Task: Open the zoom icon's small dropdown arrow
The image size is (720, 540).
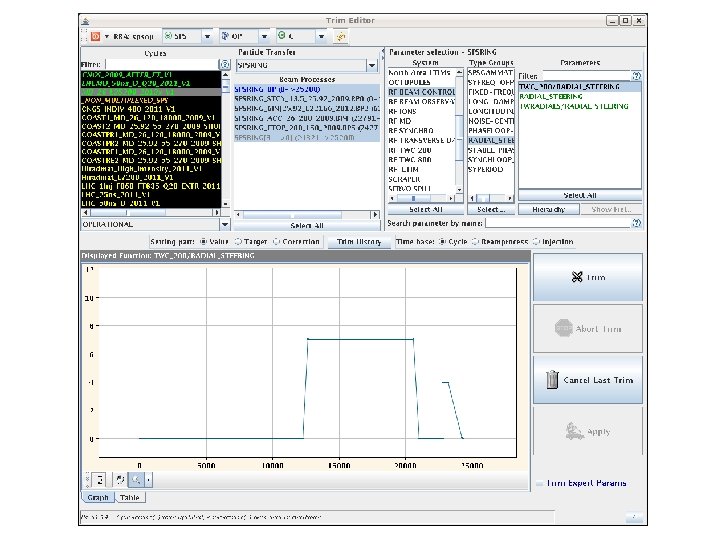Action: (x=148, y=480)
